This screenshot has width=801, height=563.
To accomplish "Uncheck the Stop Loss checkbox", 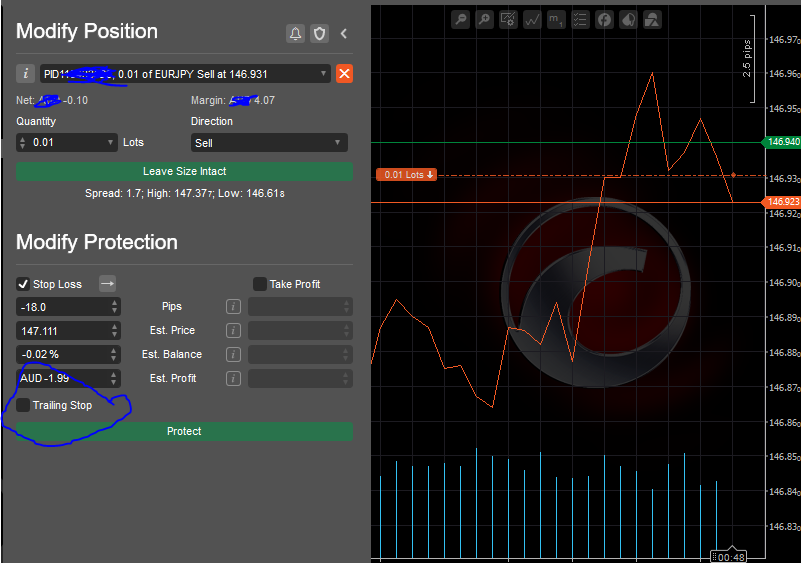I will pyautogui.click(x=23, y=284).
